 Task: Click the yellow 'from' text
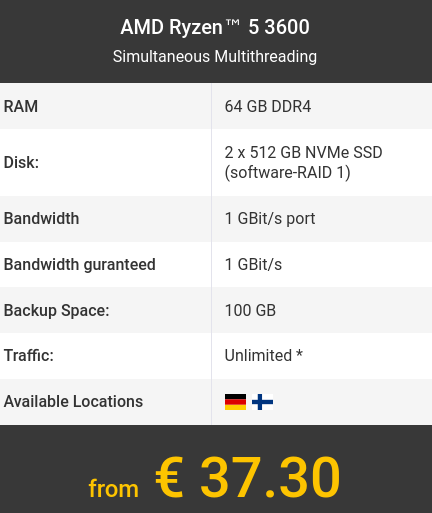[113, 489]
